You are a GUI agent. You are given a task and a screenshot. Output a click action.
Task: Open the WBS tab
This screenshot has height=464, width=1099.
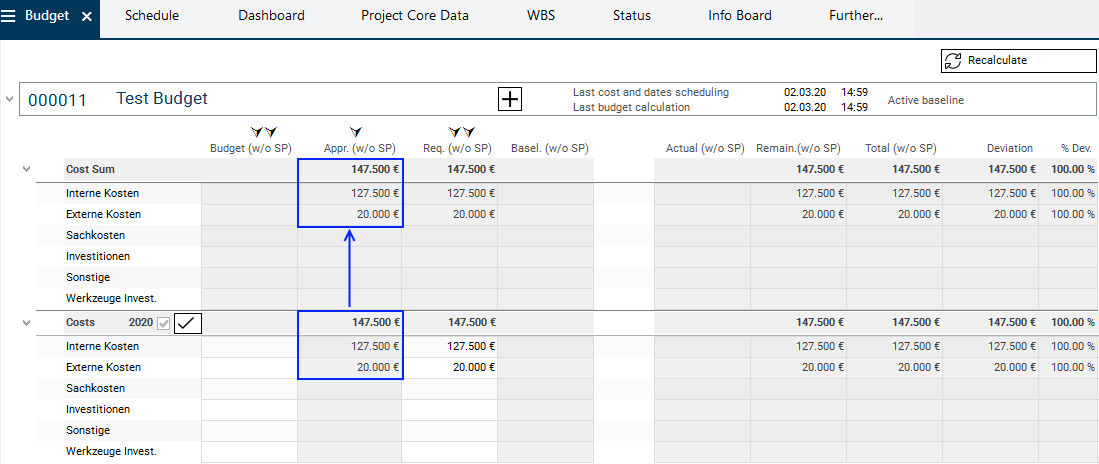coord(541,16)
